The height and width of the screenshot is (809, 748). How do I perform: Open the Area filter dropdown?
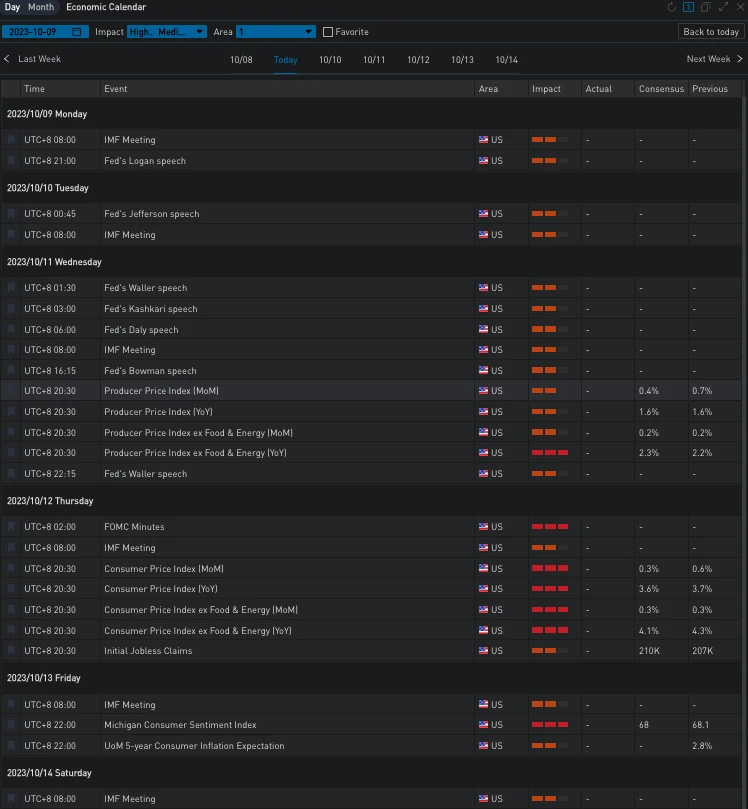tap(275, 32)
